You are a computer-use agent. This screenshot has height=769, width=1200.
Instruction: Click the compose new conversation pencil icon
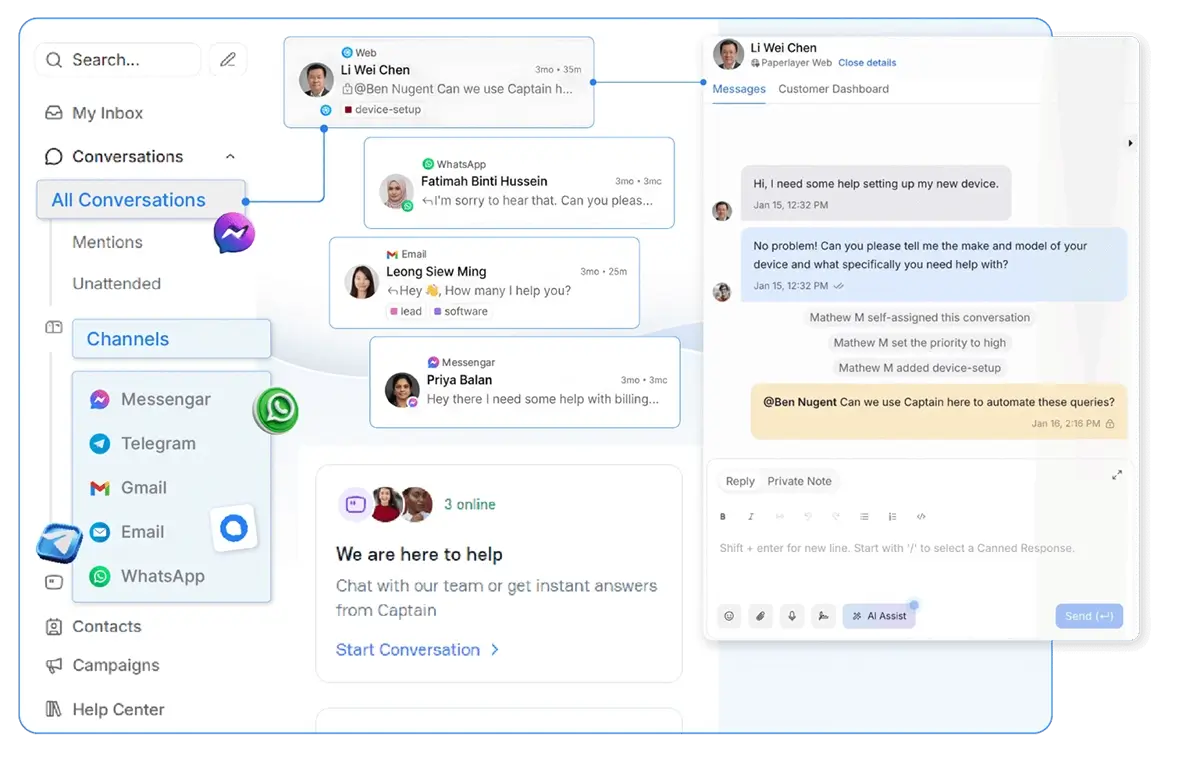point(228,60)
